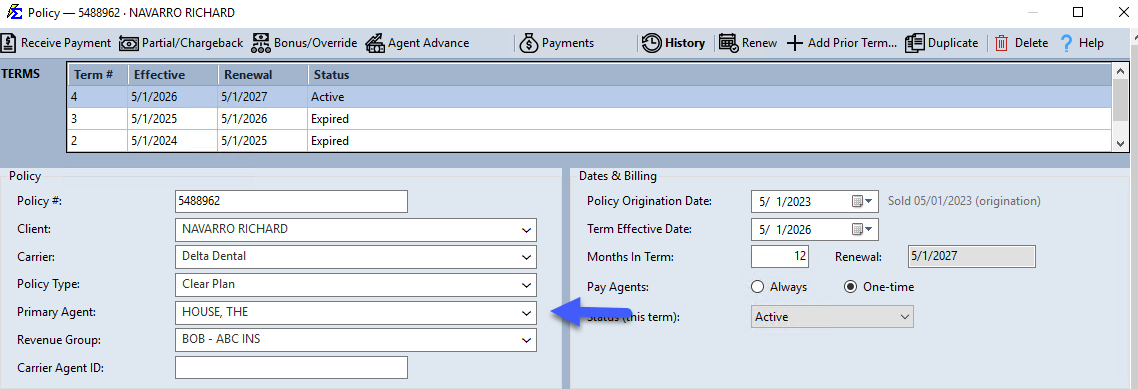Sort terms by Status column header
This screenshot has width=1138, height=389.
point(709,75)
